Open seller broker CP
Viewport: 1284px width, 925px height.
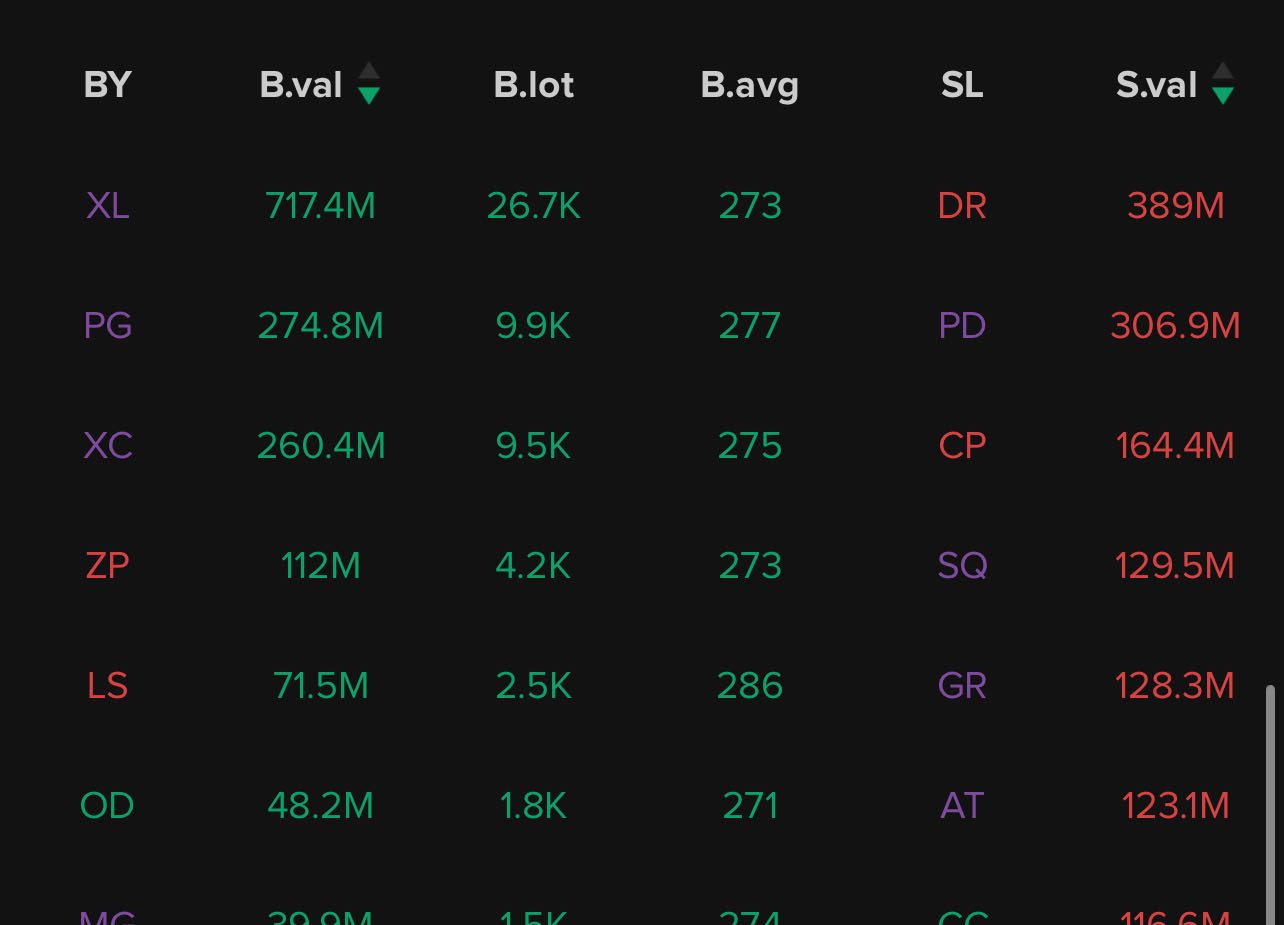[962, 446]
